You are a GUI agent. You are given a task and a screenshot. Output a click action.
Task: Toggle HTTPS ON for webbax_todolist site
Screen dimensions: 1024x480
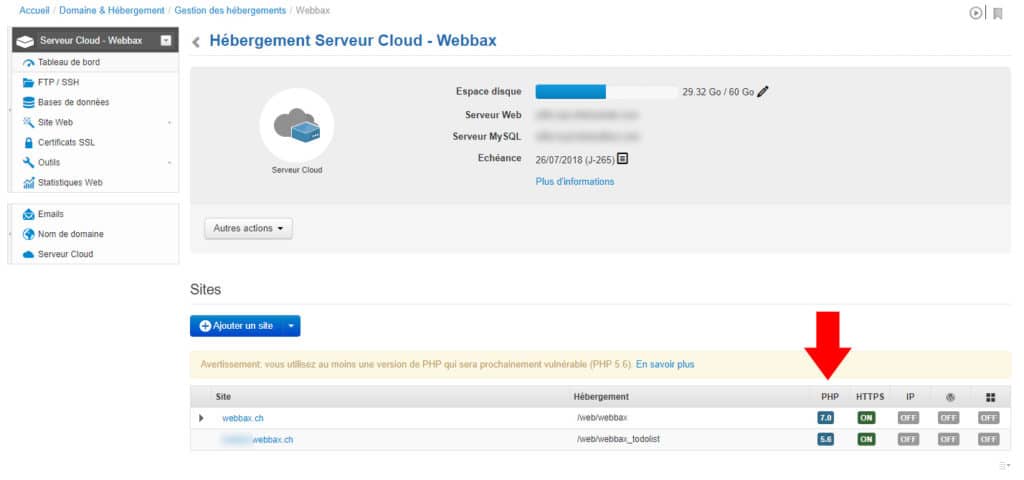pos(867,440)
